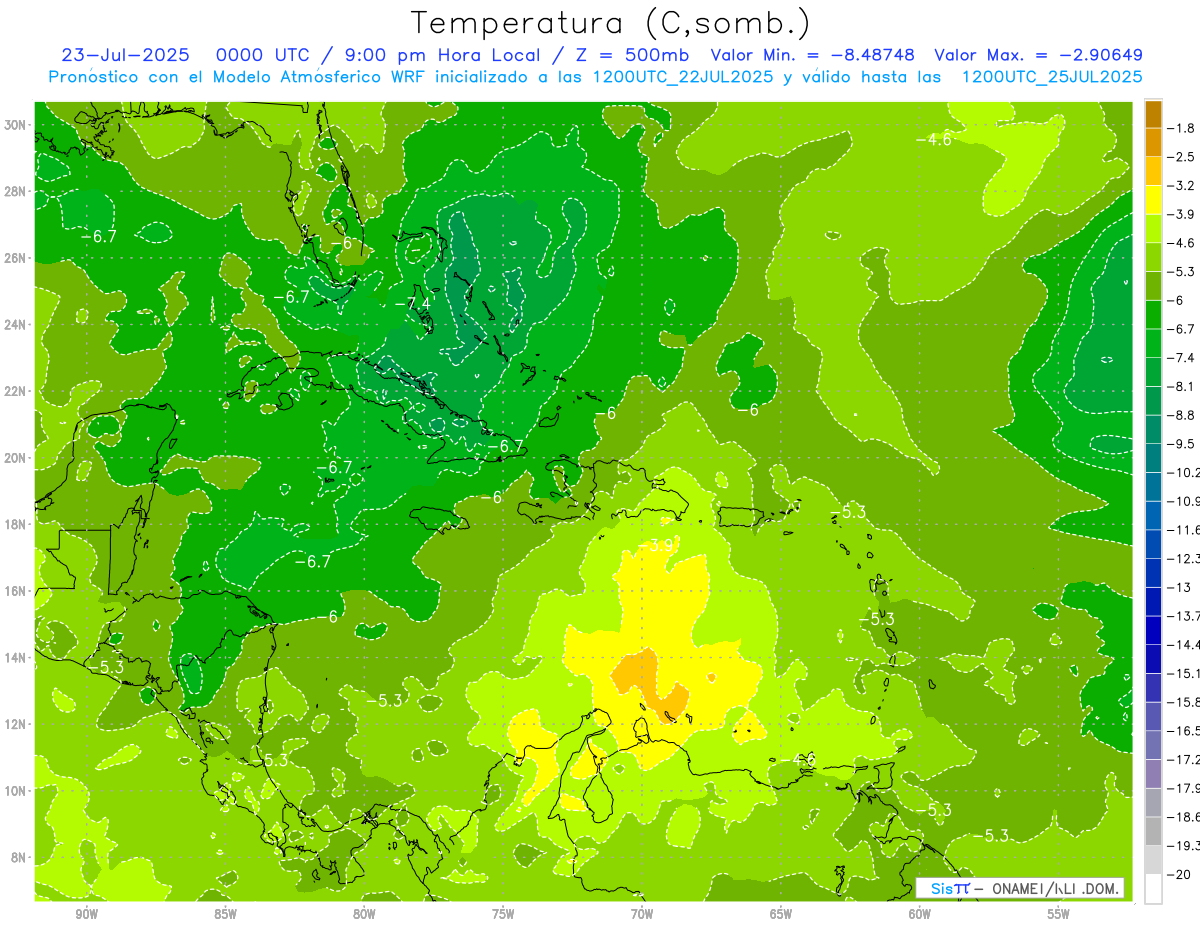Click the 16N latitude axis label
This screenshot has width=1200, height=927.
[x=17, y=591]
